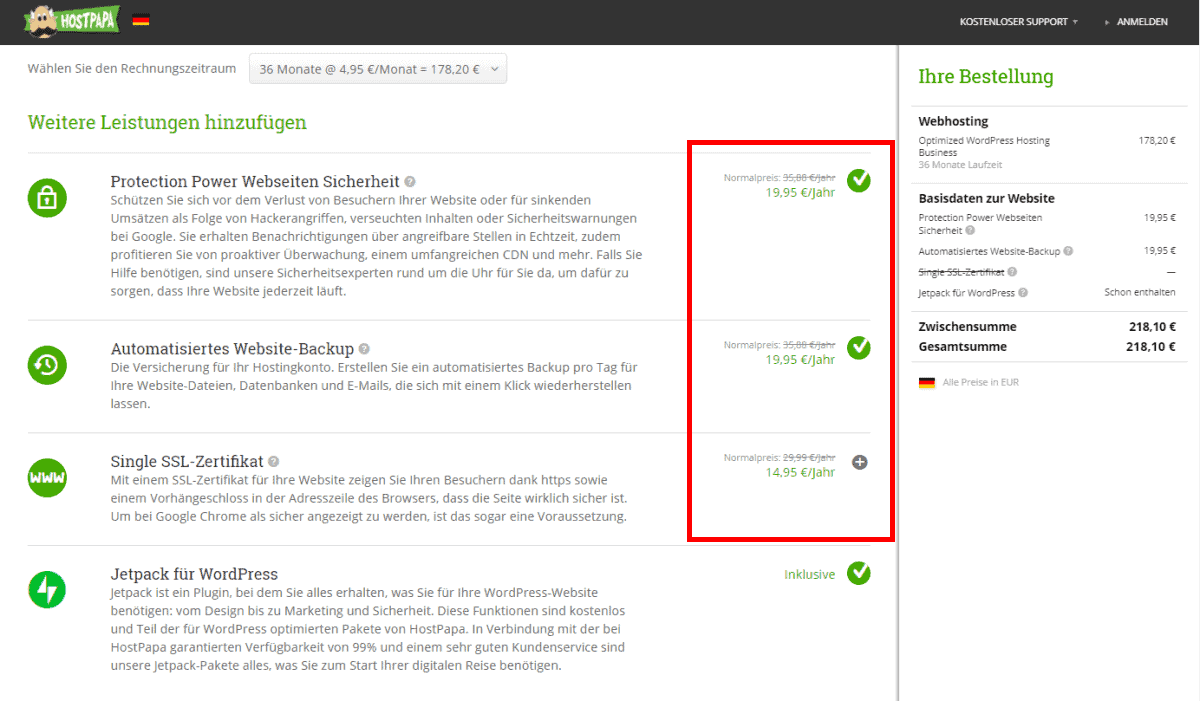Click Optimized WordPress Hosting Business entry

pyautogui.click(x=984, y=147)
